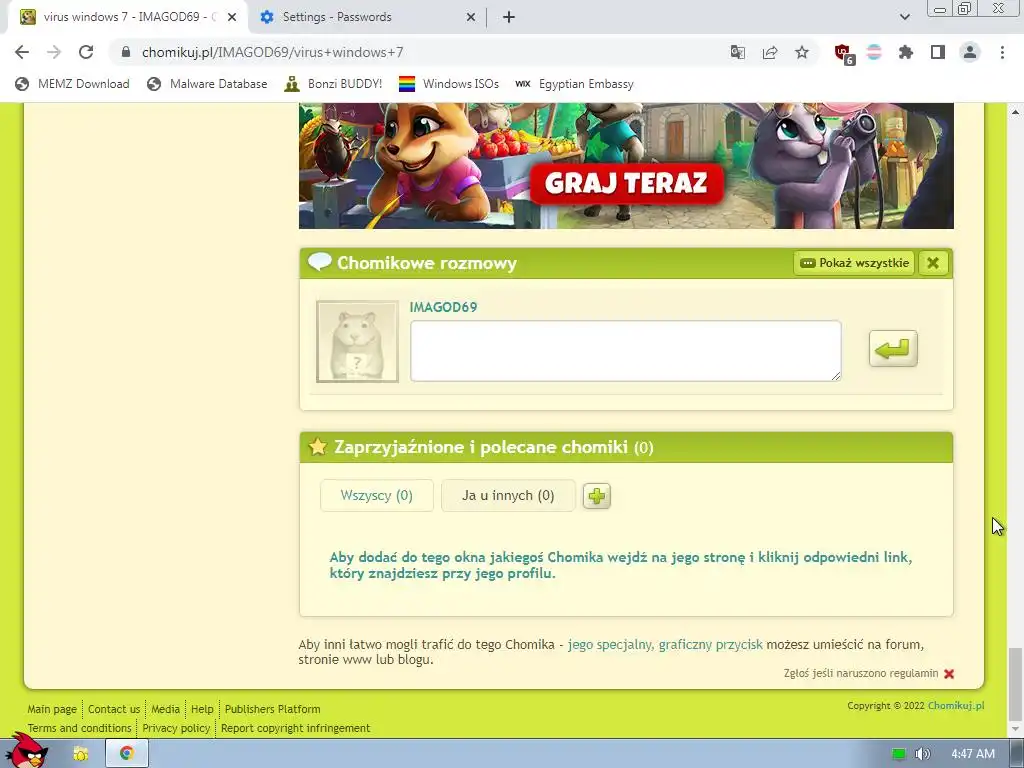Click the green network tray icon
The height and width of the screenshot is (768, 1024).
899,754
